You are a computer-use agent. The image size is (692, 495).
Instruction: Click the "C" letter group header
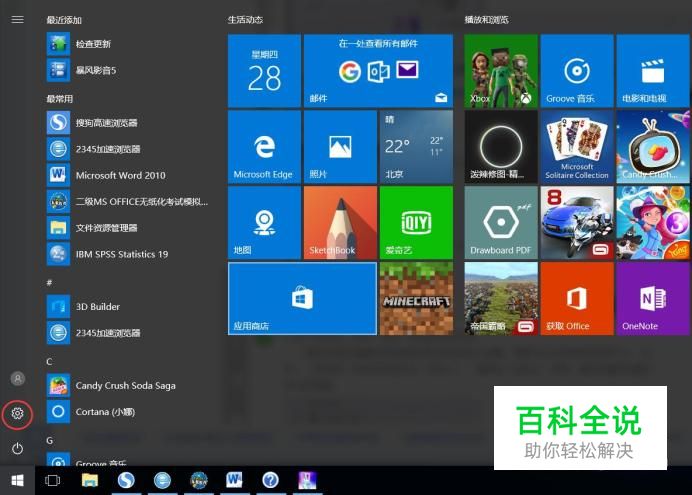click(49, 361)
